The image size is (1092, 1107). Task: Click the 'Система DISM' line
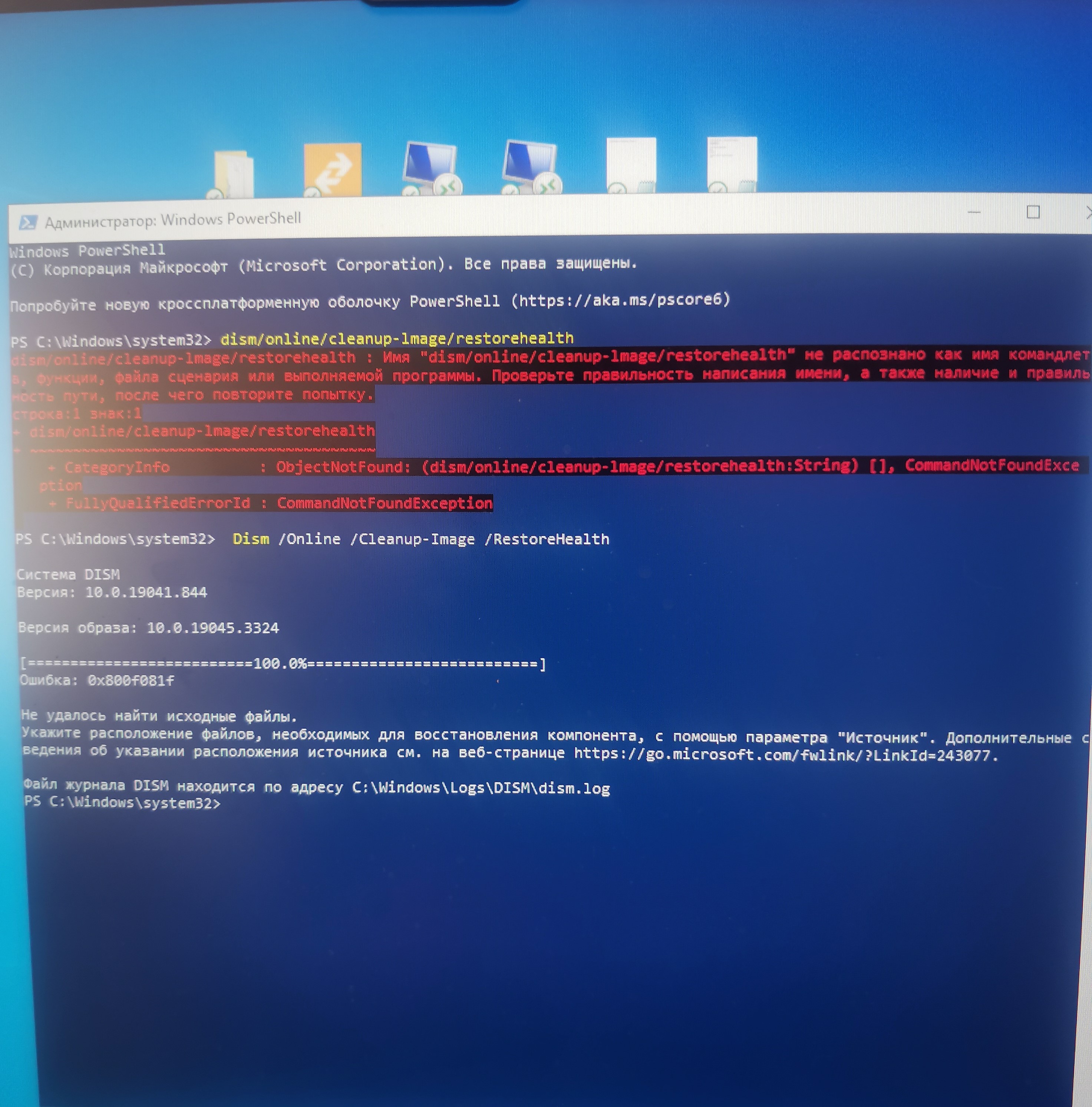click(68, 574)
